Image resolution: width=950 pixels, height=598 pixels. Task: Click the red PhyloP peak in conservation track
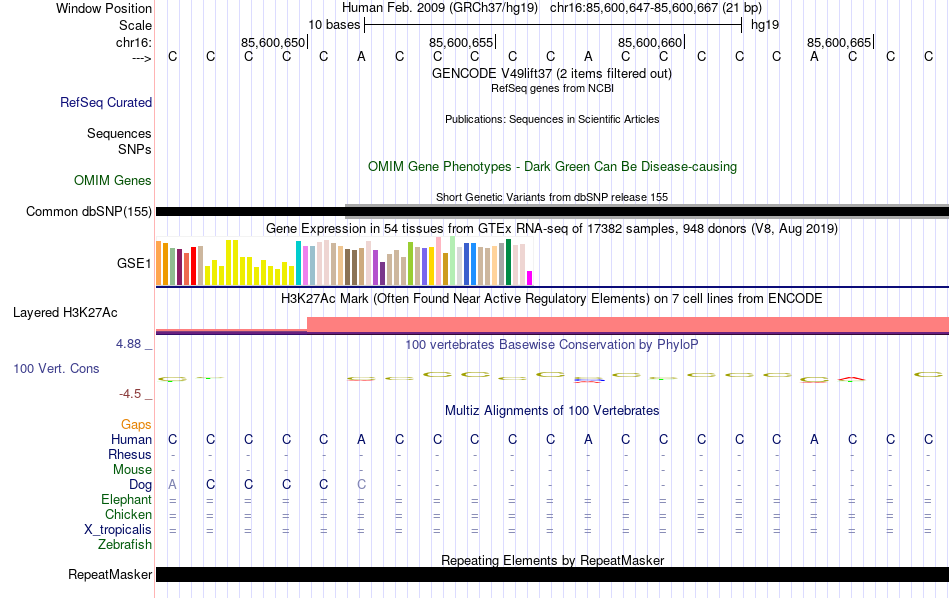pos(852,379)
